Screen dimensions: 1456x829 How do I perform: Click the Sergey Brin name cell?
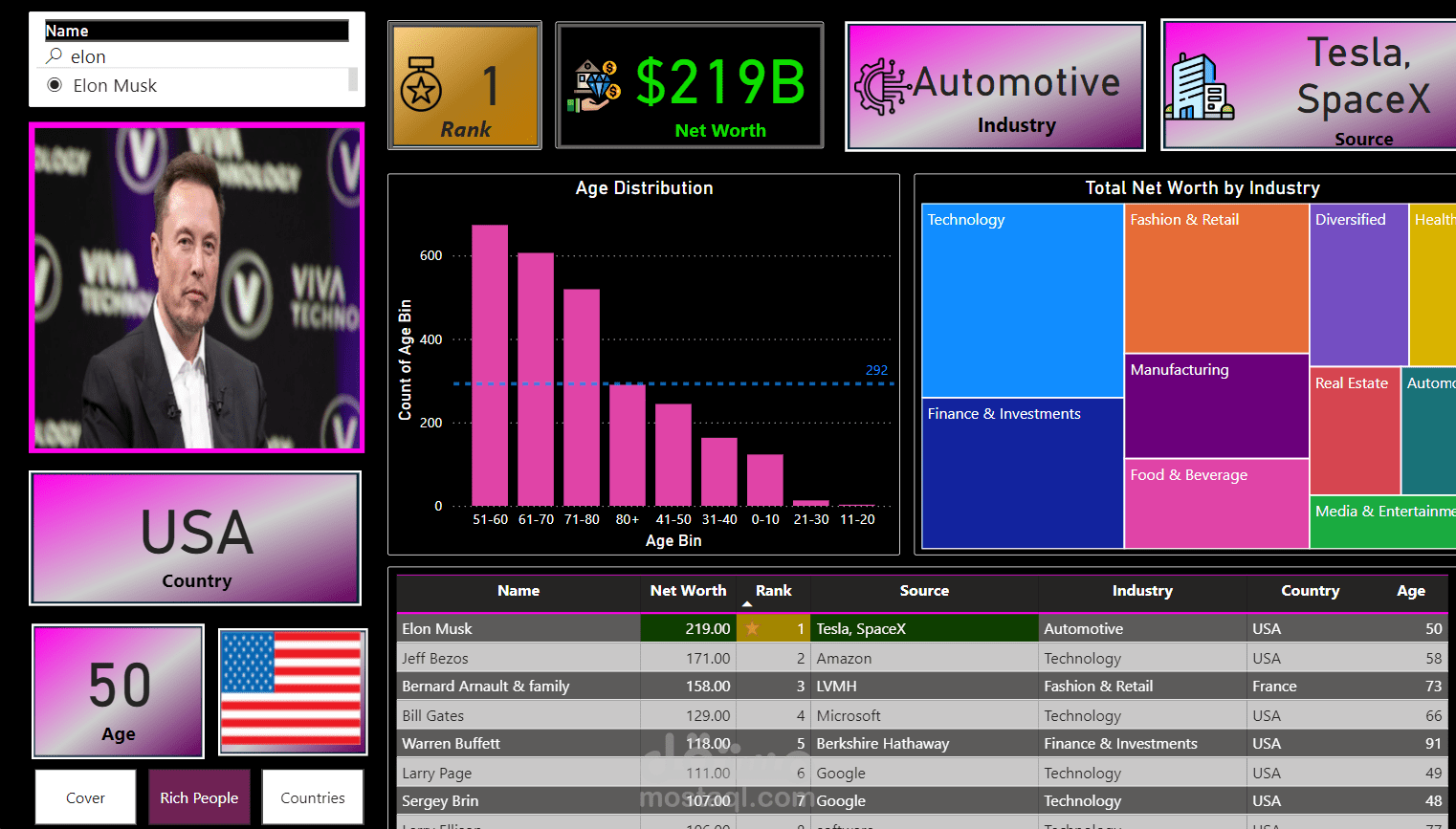pos(518,800)
